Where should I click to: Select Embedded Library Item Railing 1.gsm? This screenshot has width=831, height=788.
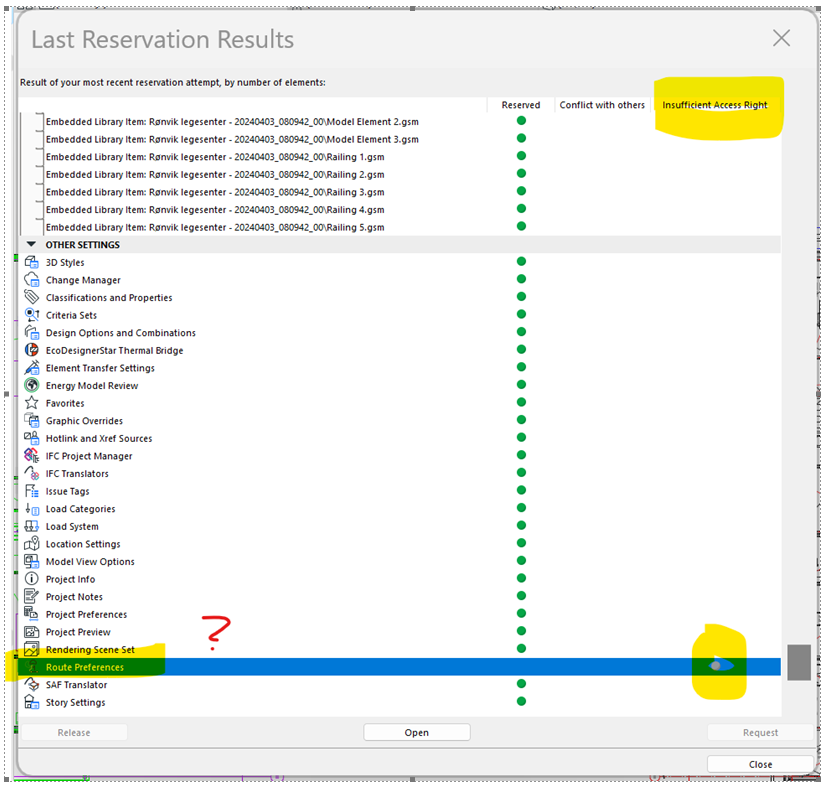pyautogui.click(x=214, y=157)
